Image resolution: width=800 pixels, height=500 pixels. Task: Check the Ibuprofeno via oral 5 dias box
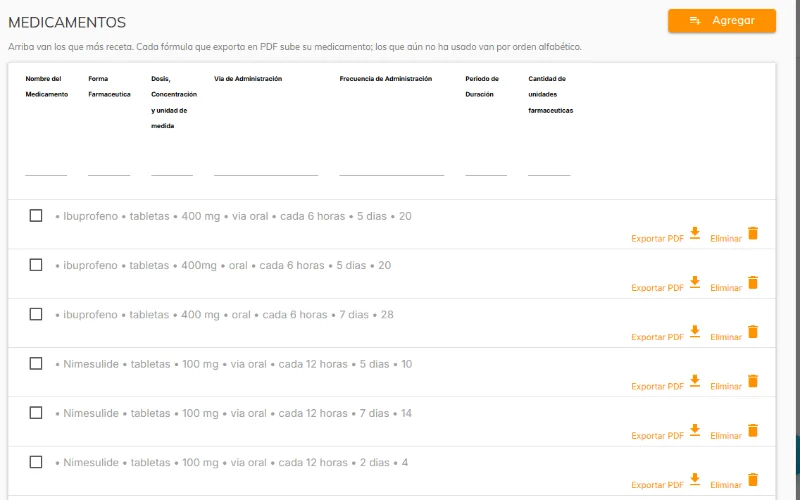click(x=36, y=216)
